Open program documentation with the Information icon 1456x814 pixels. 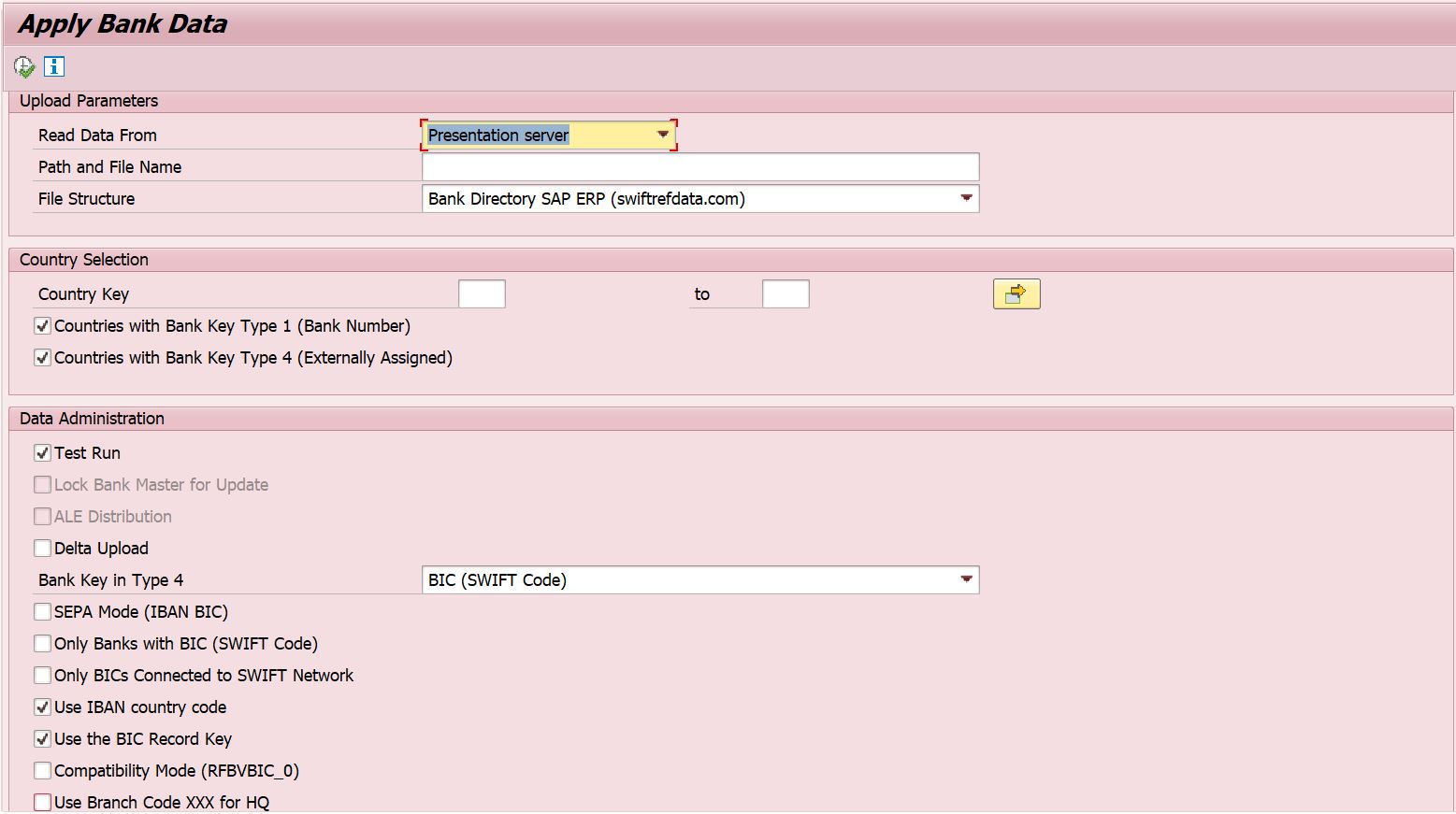53,66
